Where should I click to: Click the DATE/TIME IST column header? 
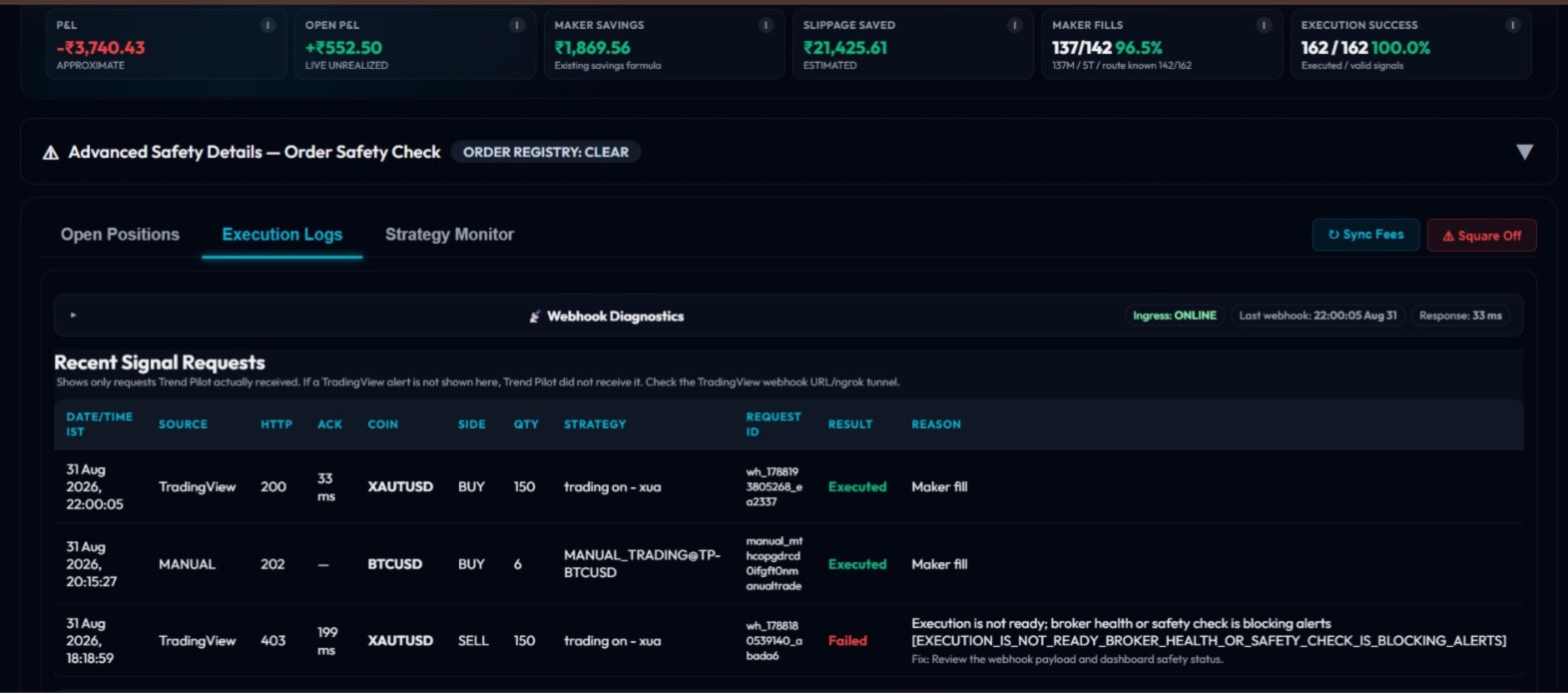pyautogui.click(x=99, y=424)
